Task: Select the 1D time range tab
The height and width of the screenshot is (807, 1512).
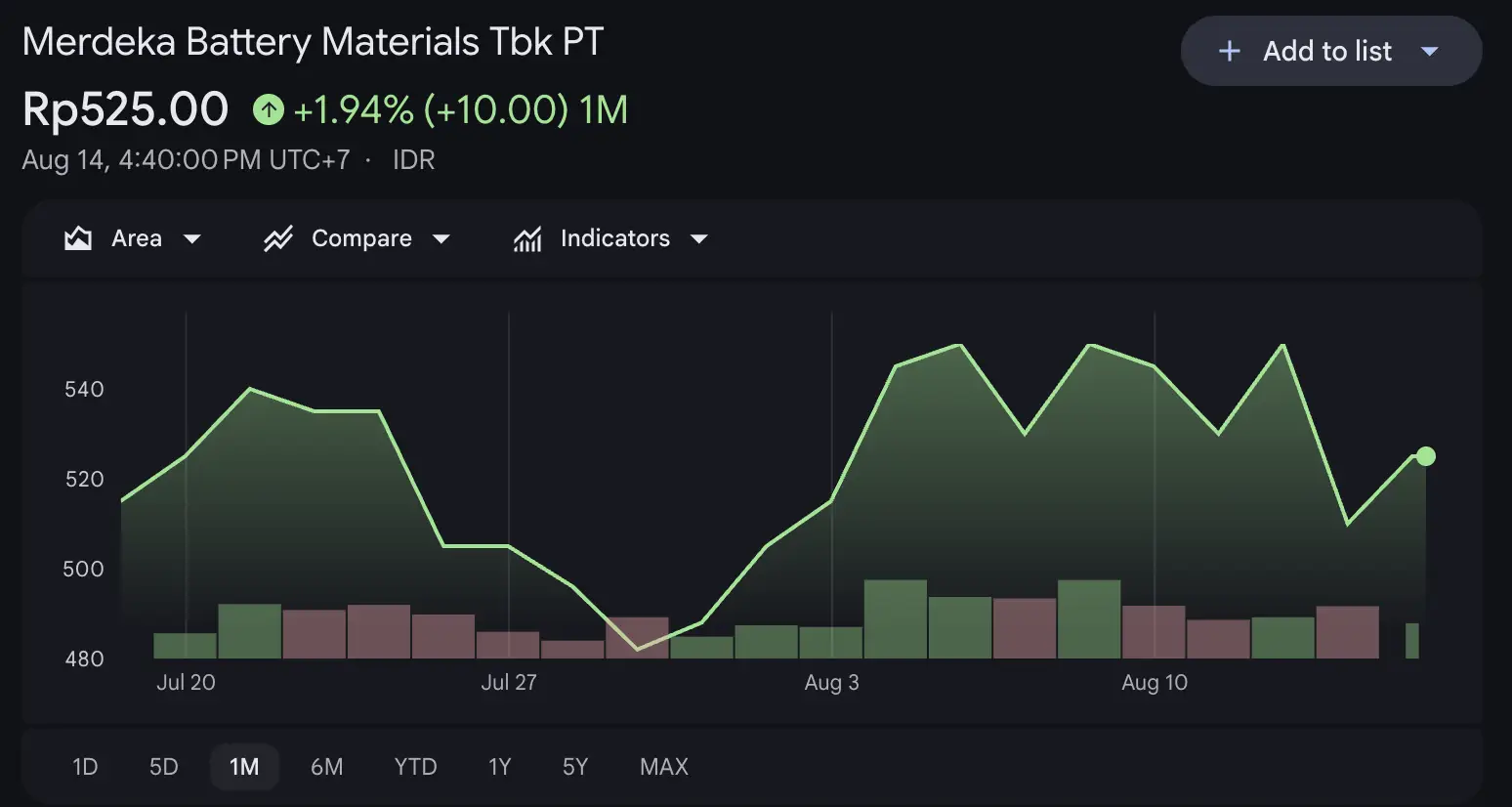Action: [x=85, y=767]
